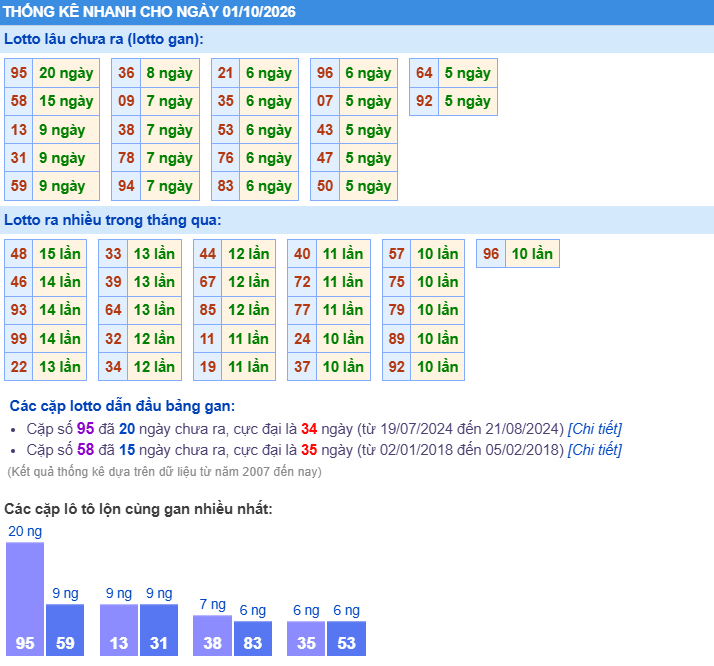Select frequent number 24
714x666 pixels.
point(302,339)
